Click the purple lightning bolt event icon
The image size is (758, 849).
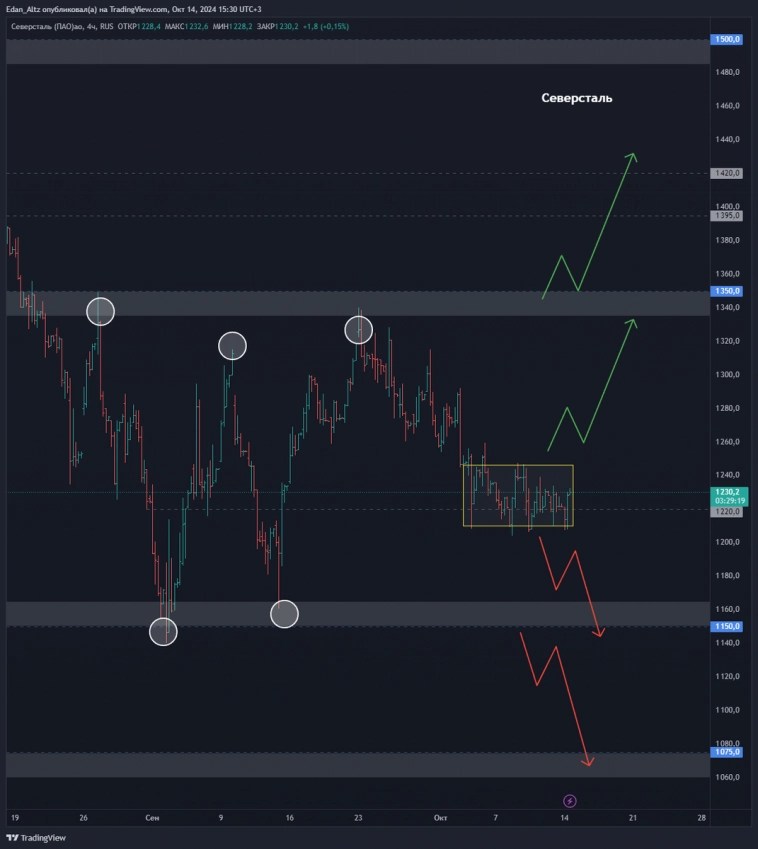pos(570,801)
